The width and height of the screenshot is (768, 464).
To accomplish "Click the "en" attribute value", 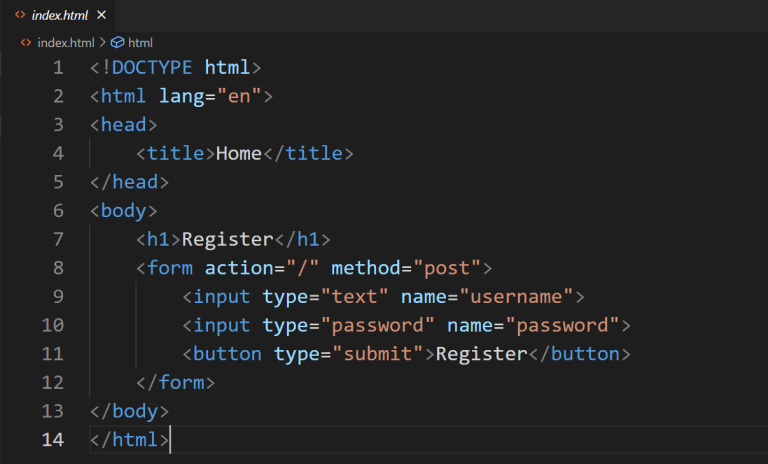I will 239,97.
